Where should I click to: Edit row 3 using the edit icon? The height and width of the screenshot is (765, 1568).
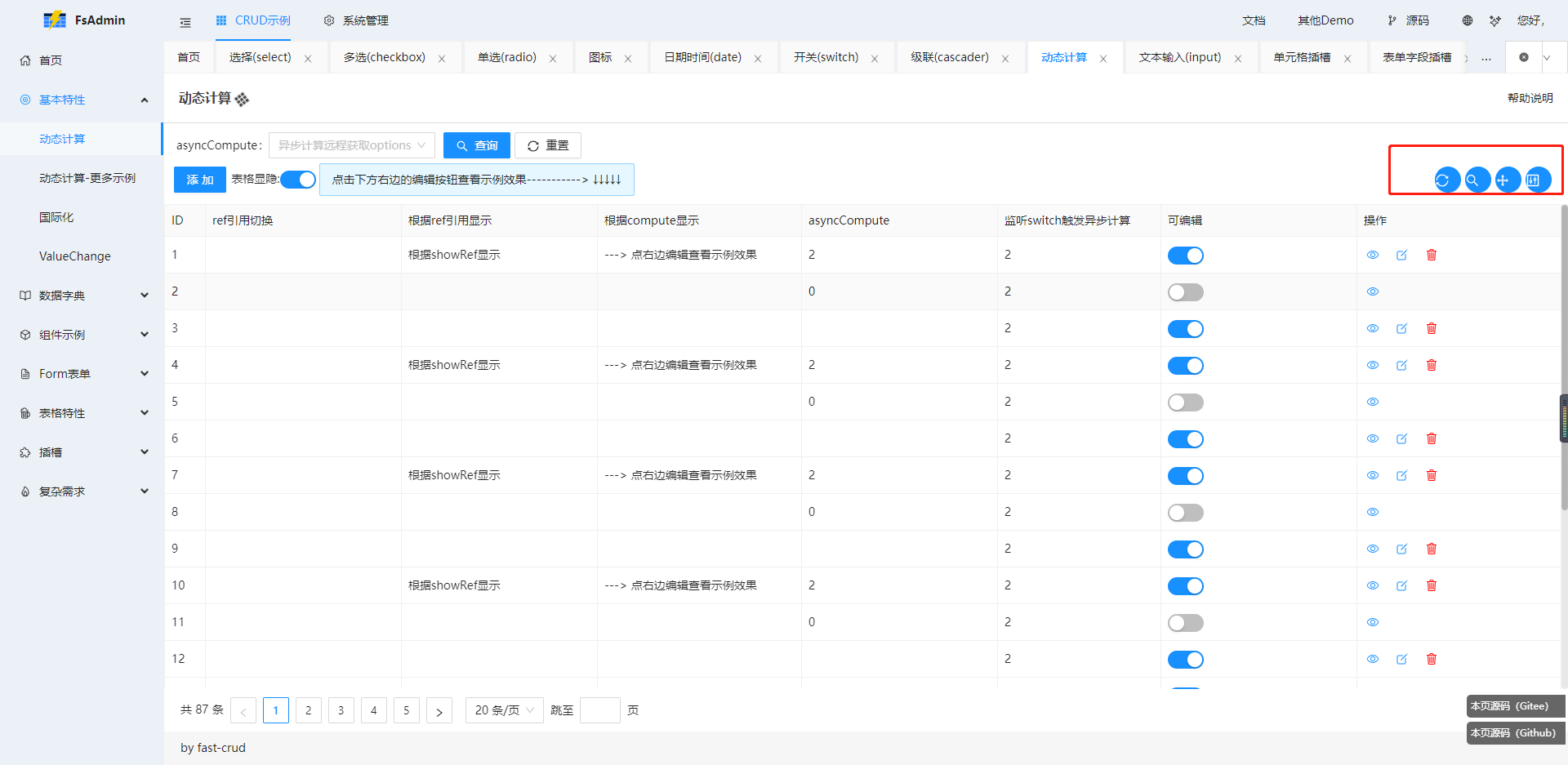(1402, 328)
